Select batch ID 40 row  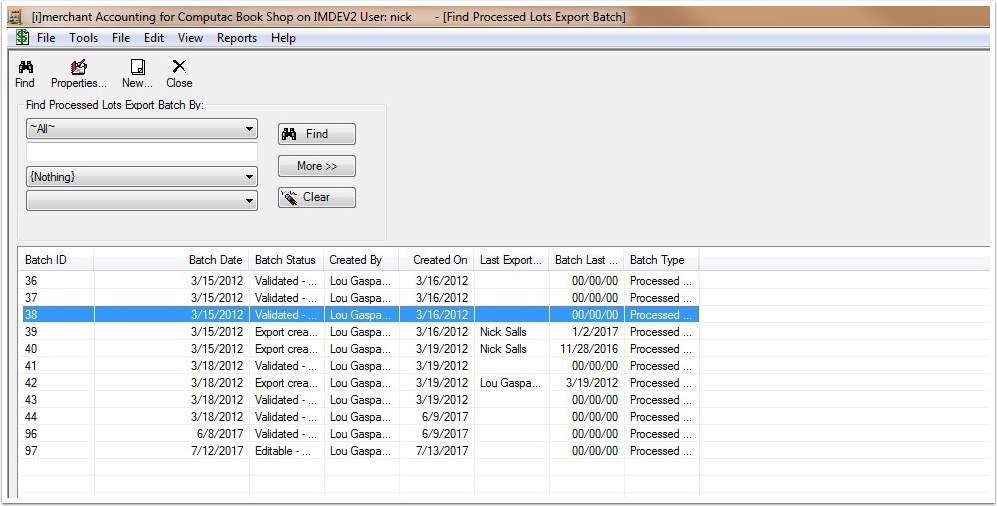[360, 349]
